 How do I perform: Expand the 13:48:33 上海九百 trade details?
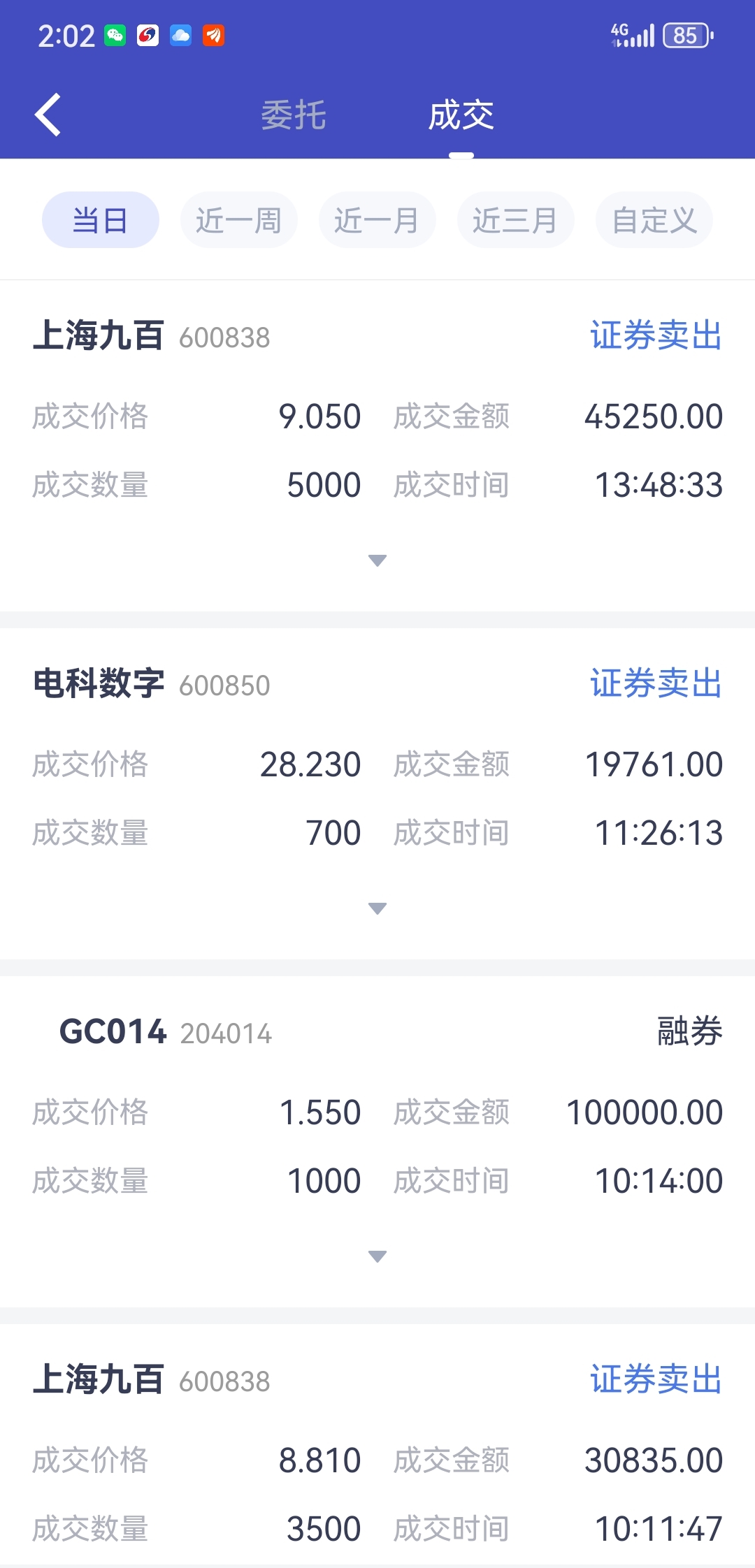[x=377, y=560]
